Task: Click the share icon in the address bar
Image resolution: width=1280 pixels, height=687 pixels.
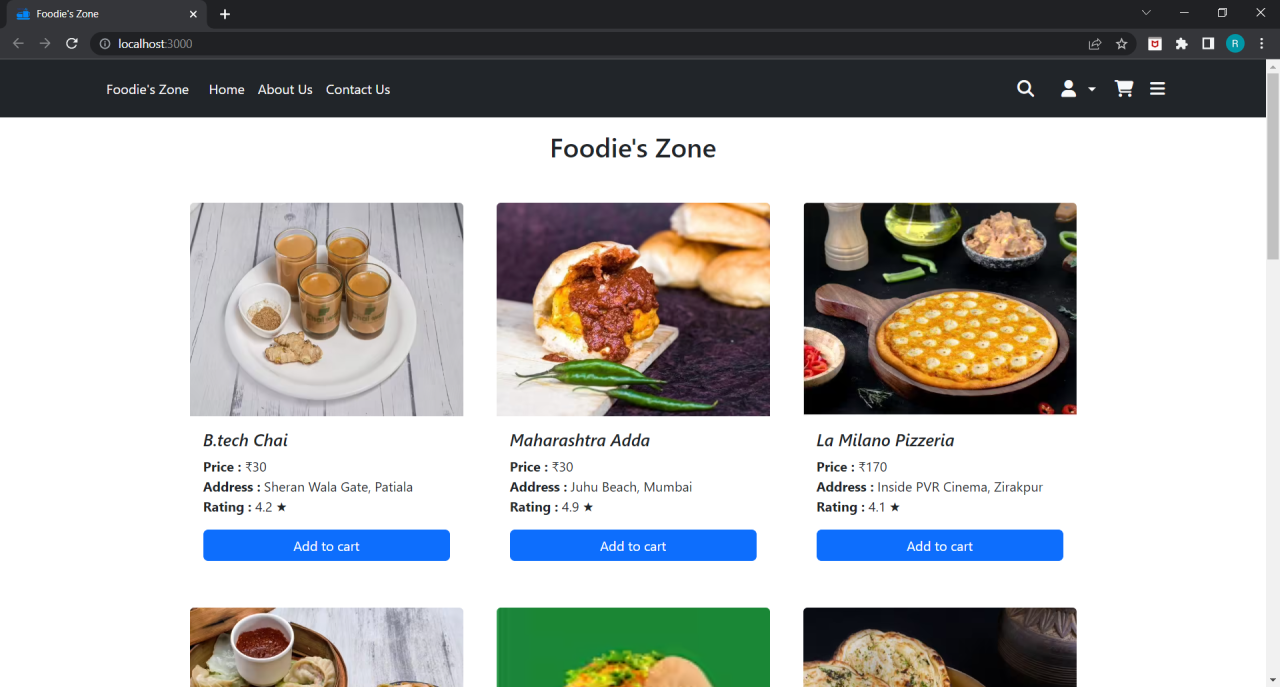Action: pos(1094,43)
